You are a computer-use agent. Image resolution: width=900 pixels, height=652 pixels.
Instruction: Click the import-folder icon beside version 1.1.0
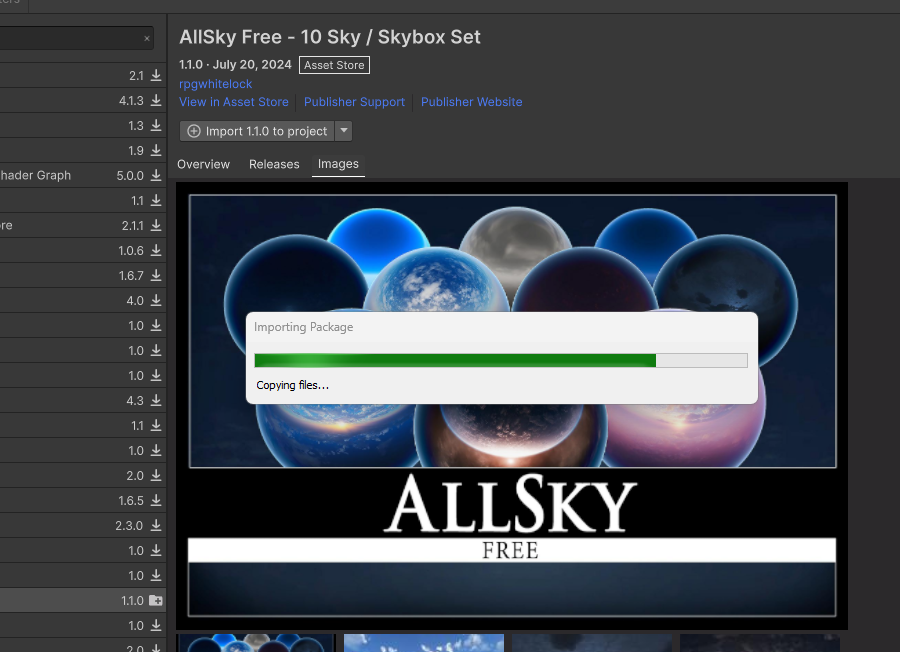(x=156, y=600)
